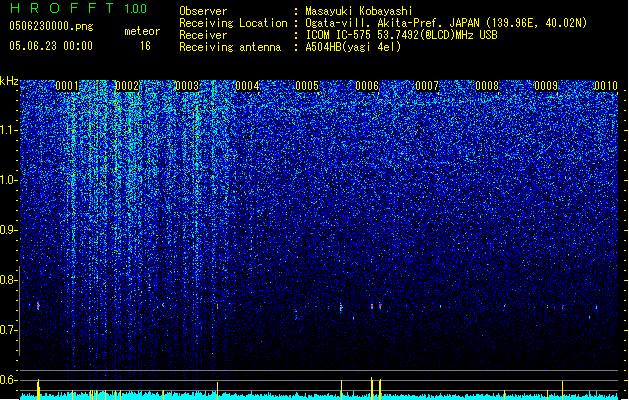Click the 1.0 frequency axis label
This screenshot has height=400, width=629.
[9, 180]
